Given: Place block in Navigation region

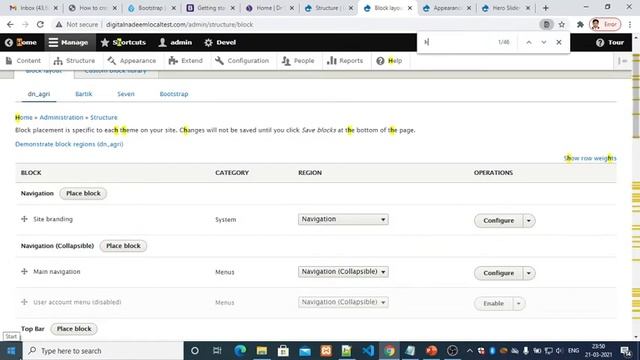Looking at the screenshot, I should pos(83,193).
